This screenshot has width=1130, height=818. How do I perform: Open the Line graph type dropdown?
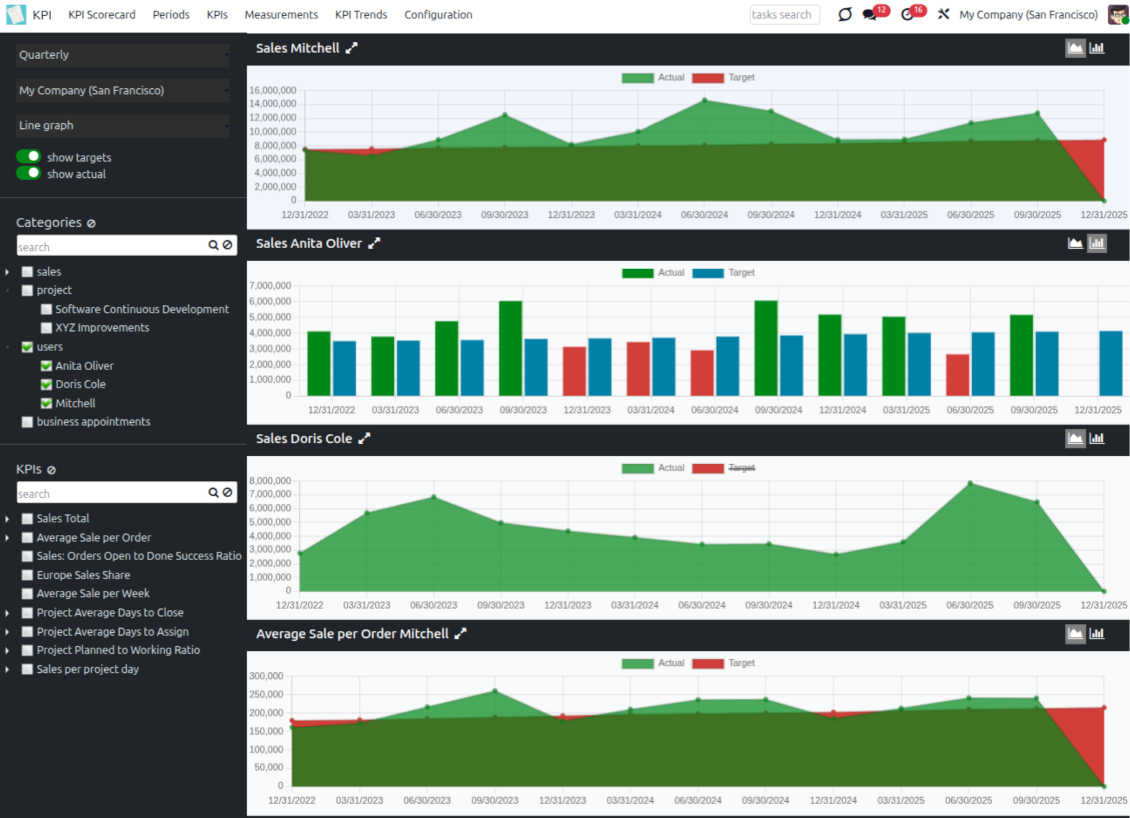122,125
